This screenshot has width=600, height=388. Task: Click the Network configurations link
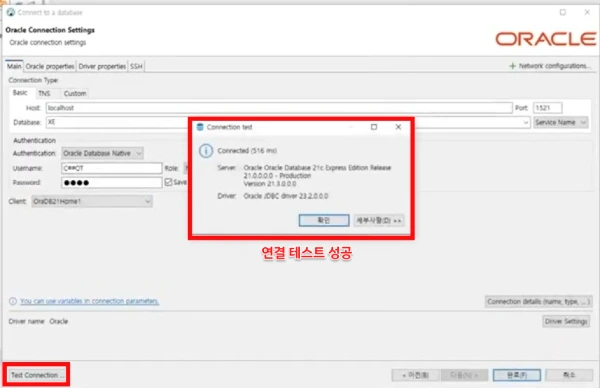[x=554, y=66]
